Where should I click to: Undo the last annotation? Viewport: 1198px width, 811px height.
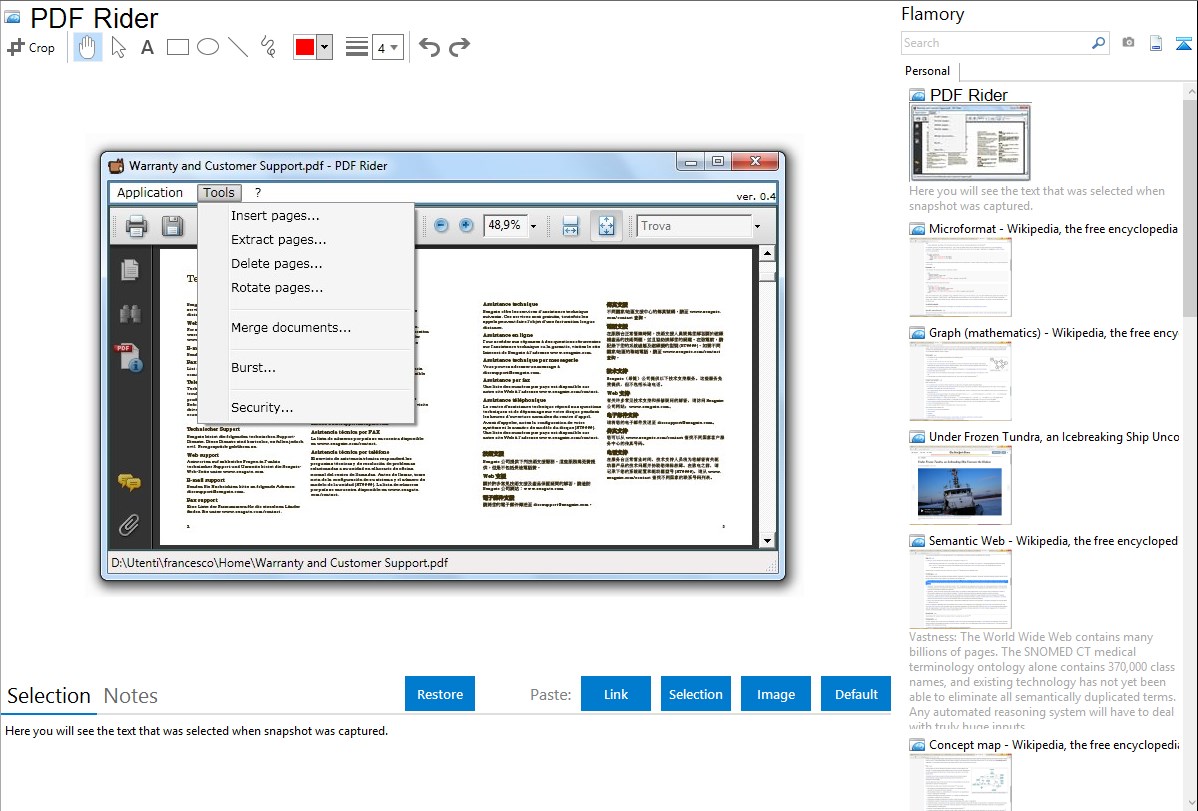pyautogui.click(x=429, y=47)
